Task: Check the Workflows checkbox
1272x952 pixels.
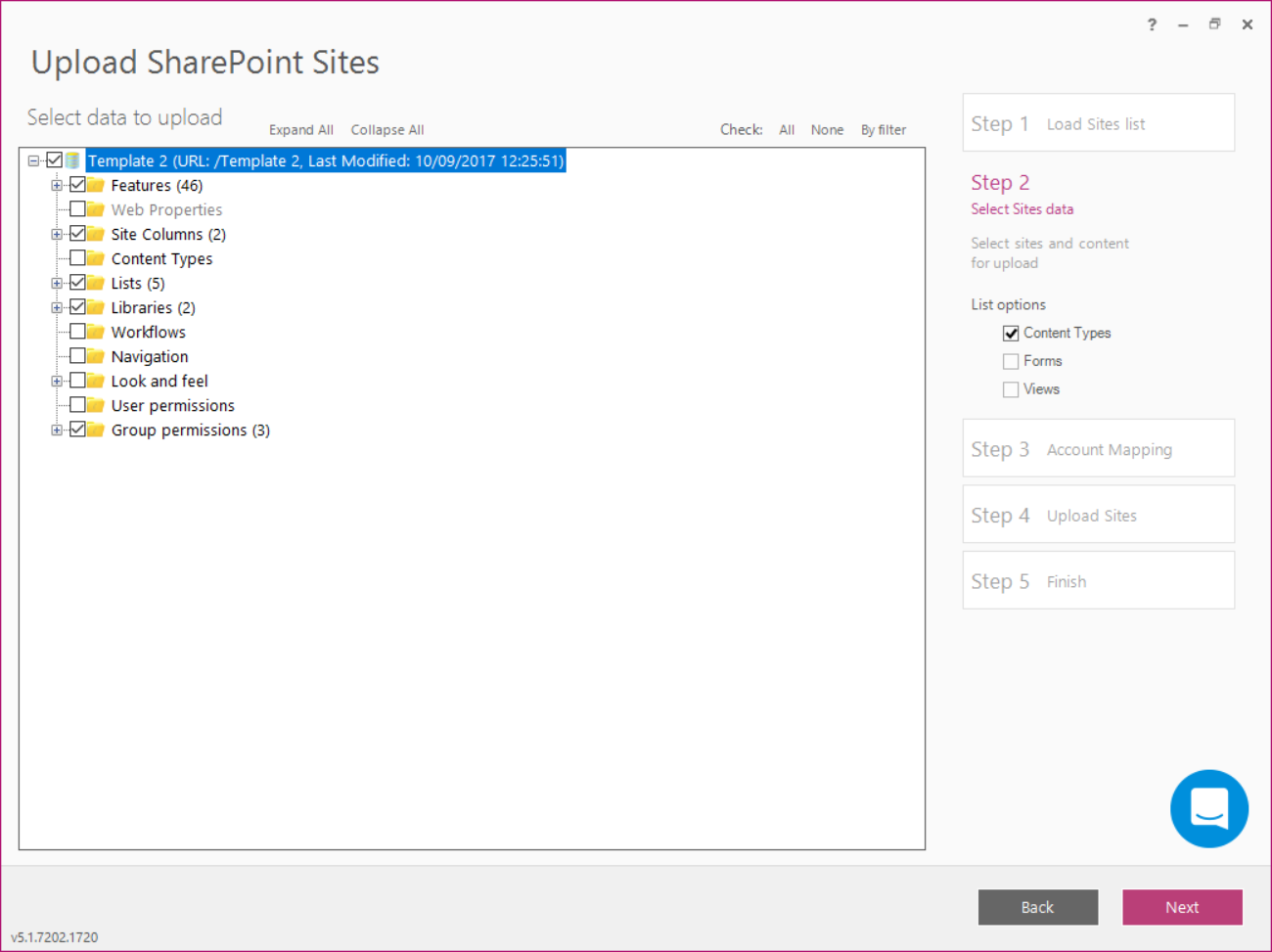Action: [x=77, y=332]
